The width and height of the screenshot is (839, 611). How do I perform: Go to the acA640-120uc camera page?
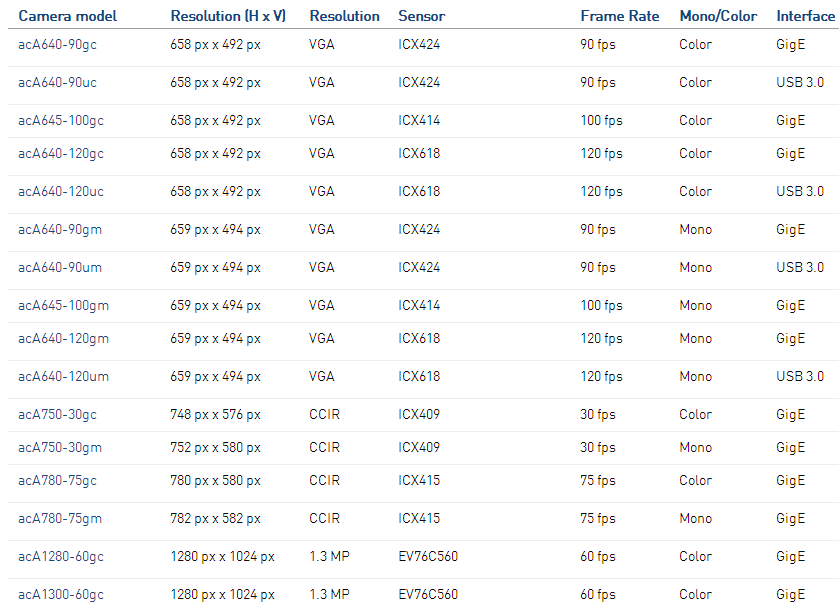click(61, 192)
